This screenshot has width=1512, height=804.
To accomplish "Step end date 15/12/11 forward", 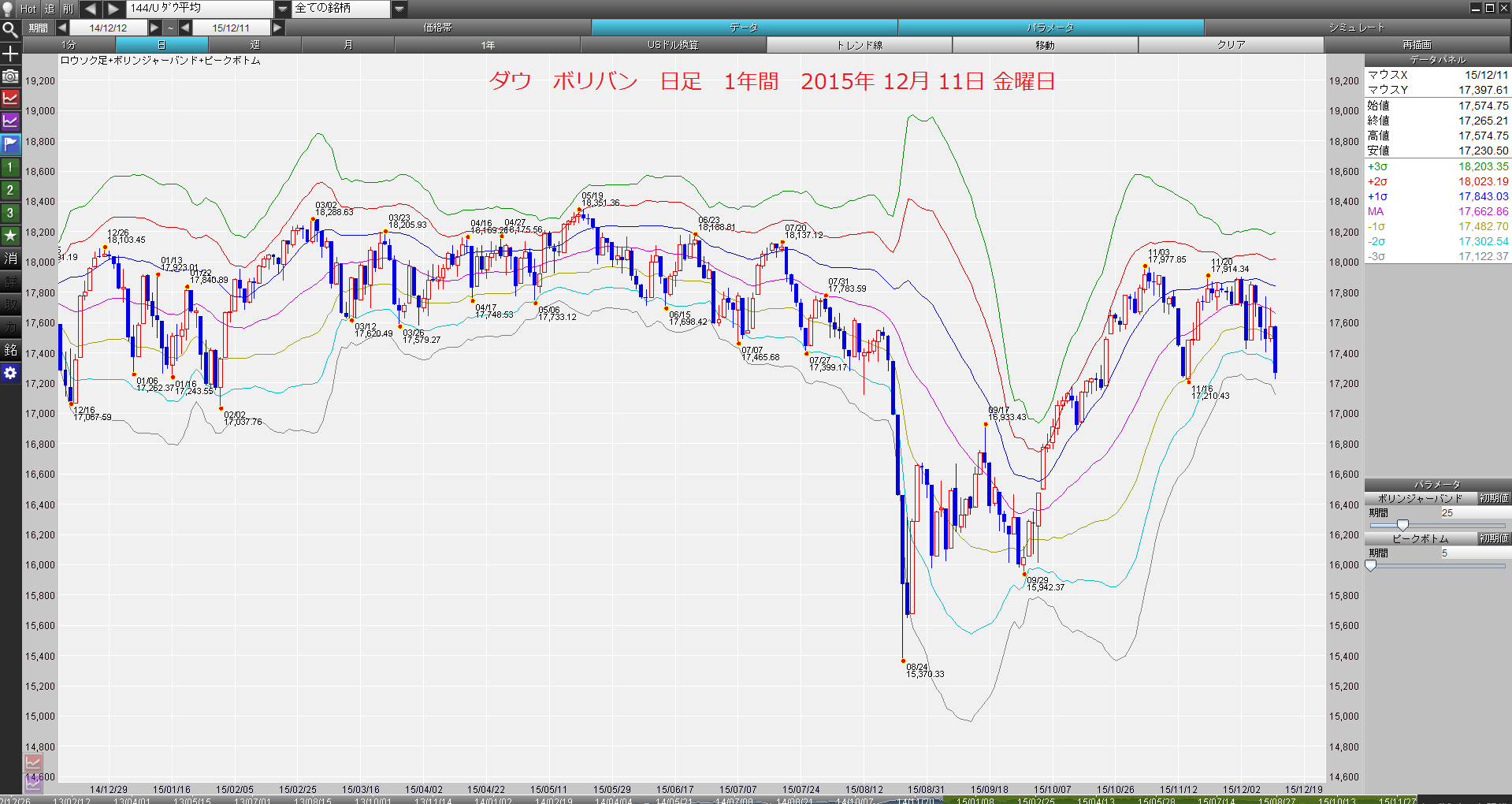I will click(277, 28).
